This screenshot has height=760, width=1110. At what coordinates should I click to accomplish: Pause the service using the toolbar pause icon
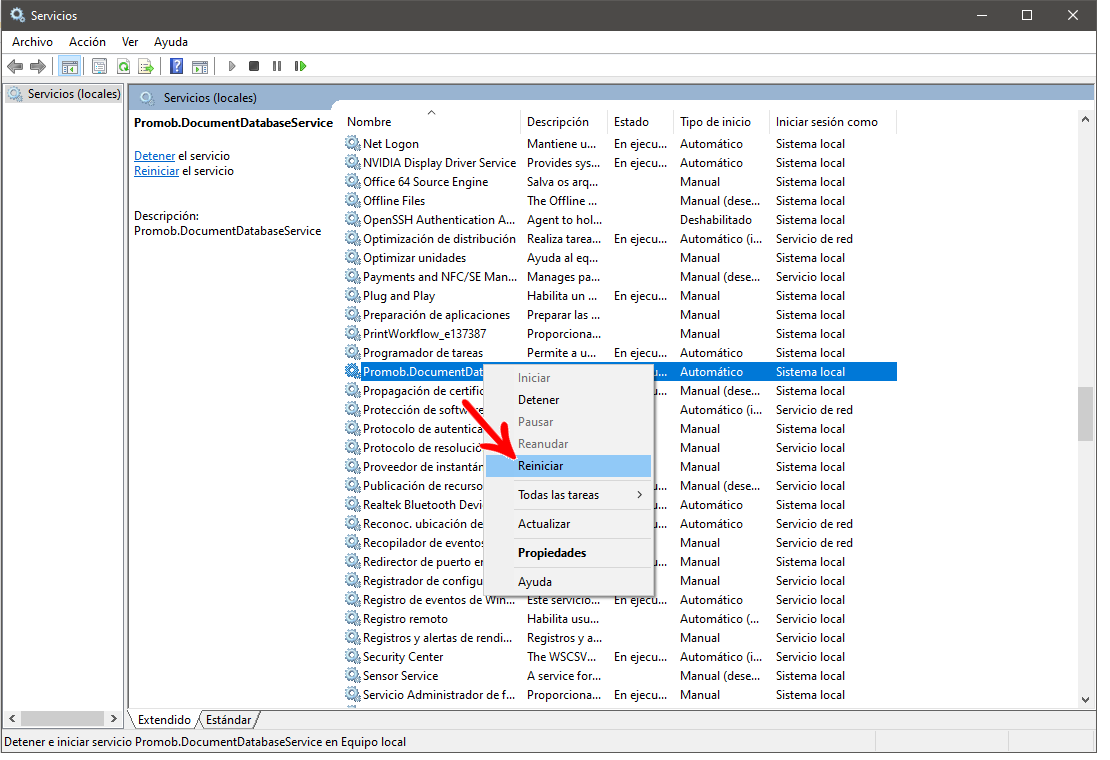tap(277, 67)
